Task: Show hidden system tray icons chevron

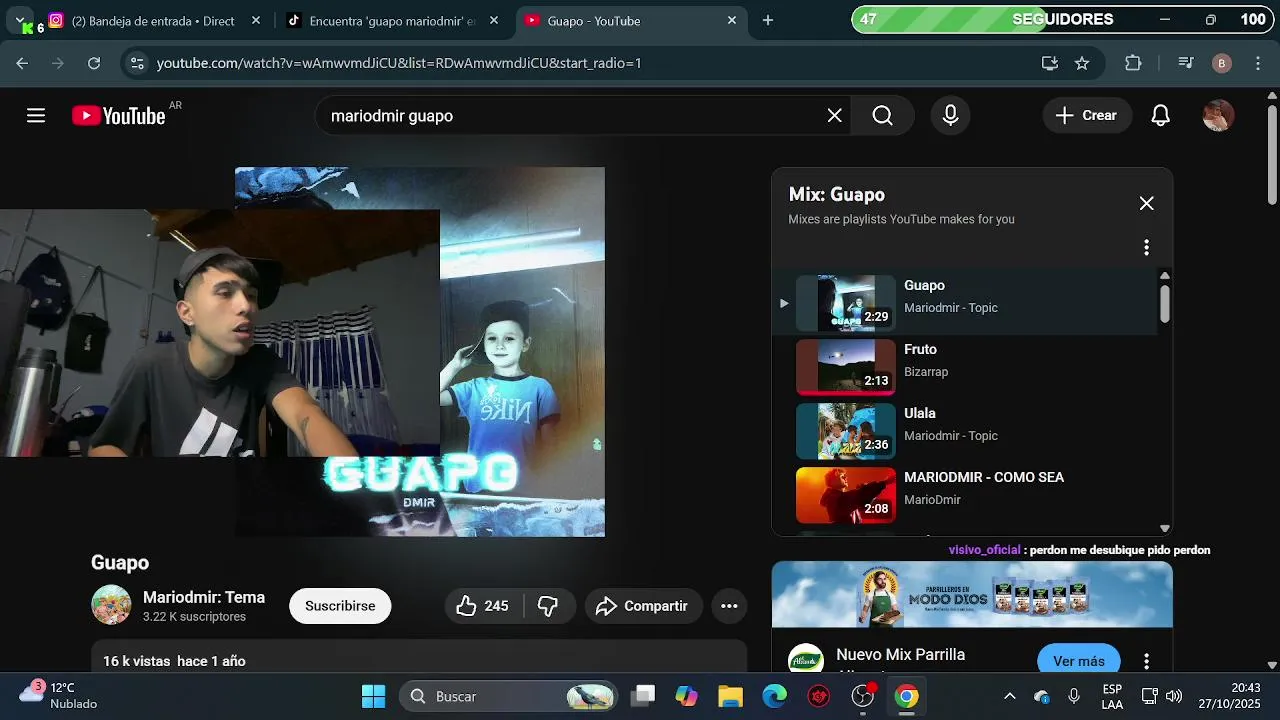Action: coord(1010,696)
